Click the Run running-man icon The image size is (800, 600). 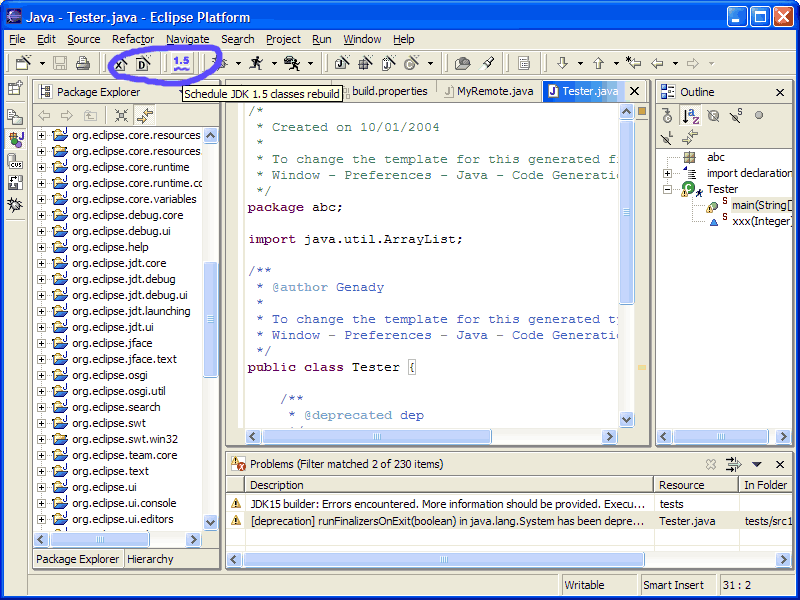pyautogui.click(x=257, y=63)
